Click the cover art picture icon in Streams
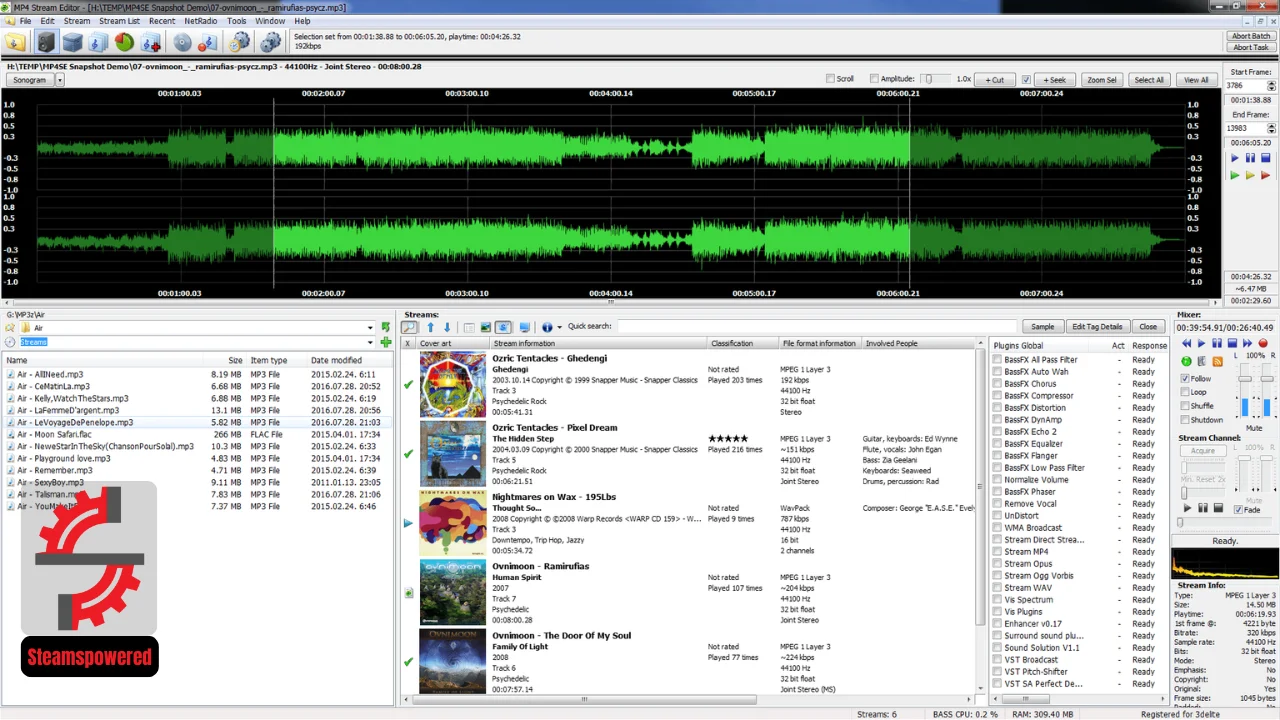1280x720 pixels. click(486, 327)
